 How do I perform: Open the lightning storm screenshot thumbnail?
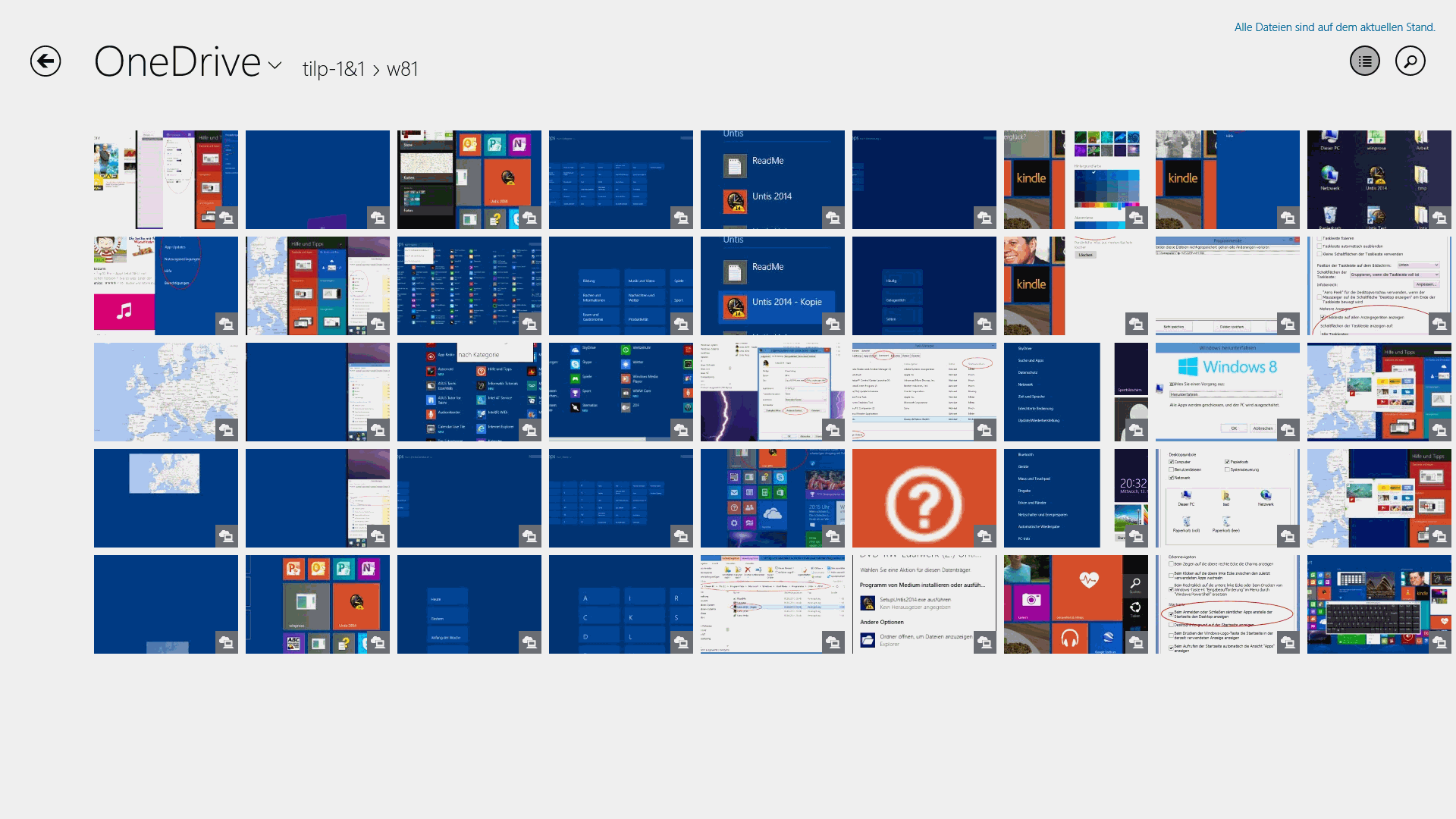pos(772,392)
